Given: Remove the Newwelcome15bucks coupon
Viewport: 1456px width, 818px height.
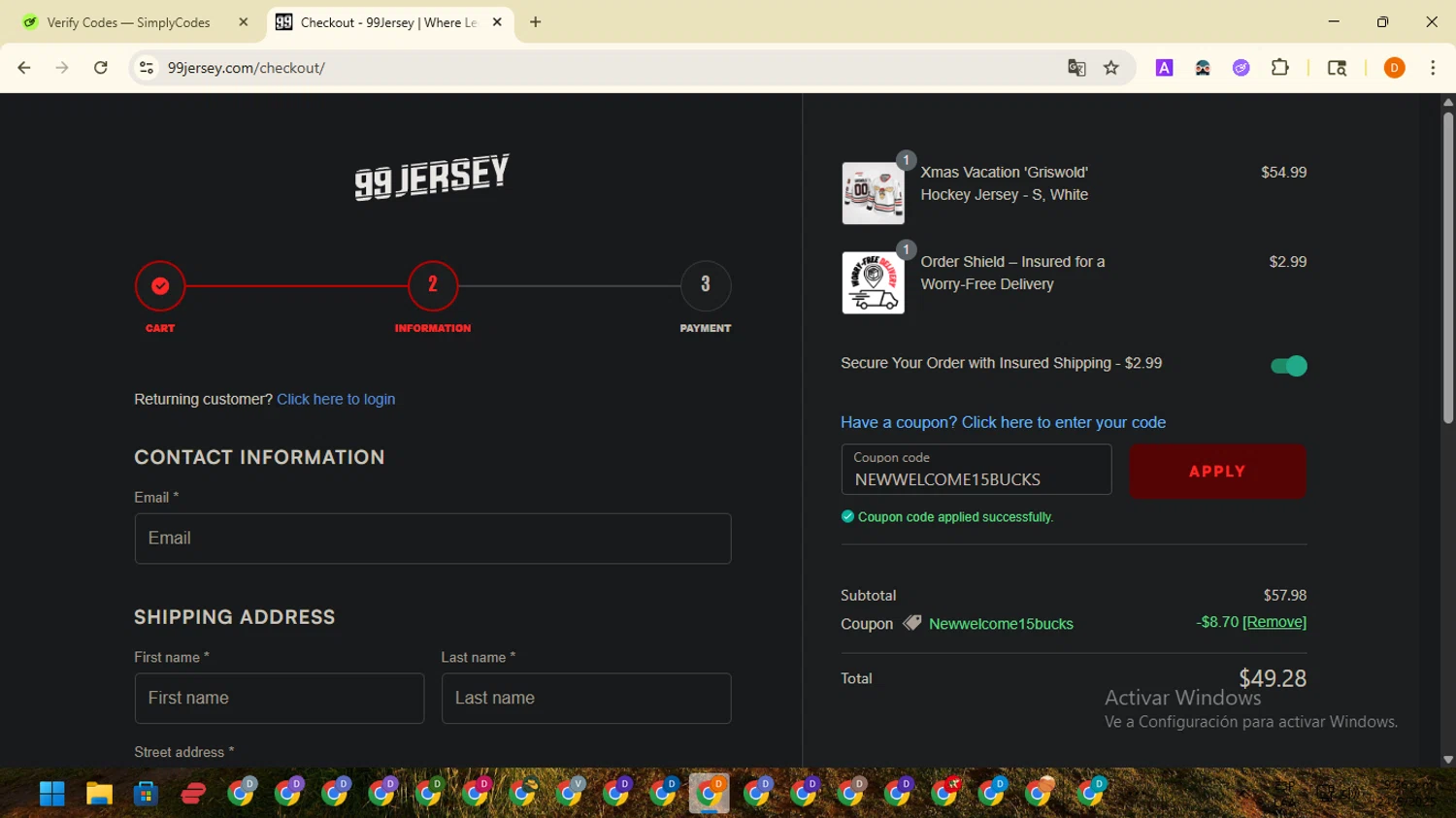Looking at the screenshot, I should pos(1274,622).
